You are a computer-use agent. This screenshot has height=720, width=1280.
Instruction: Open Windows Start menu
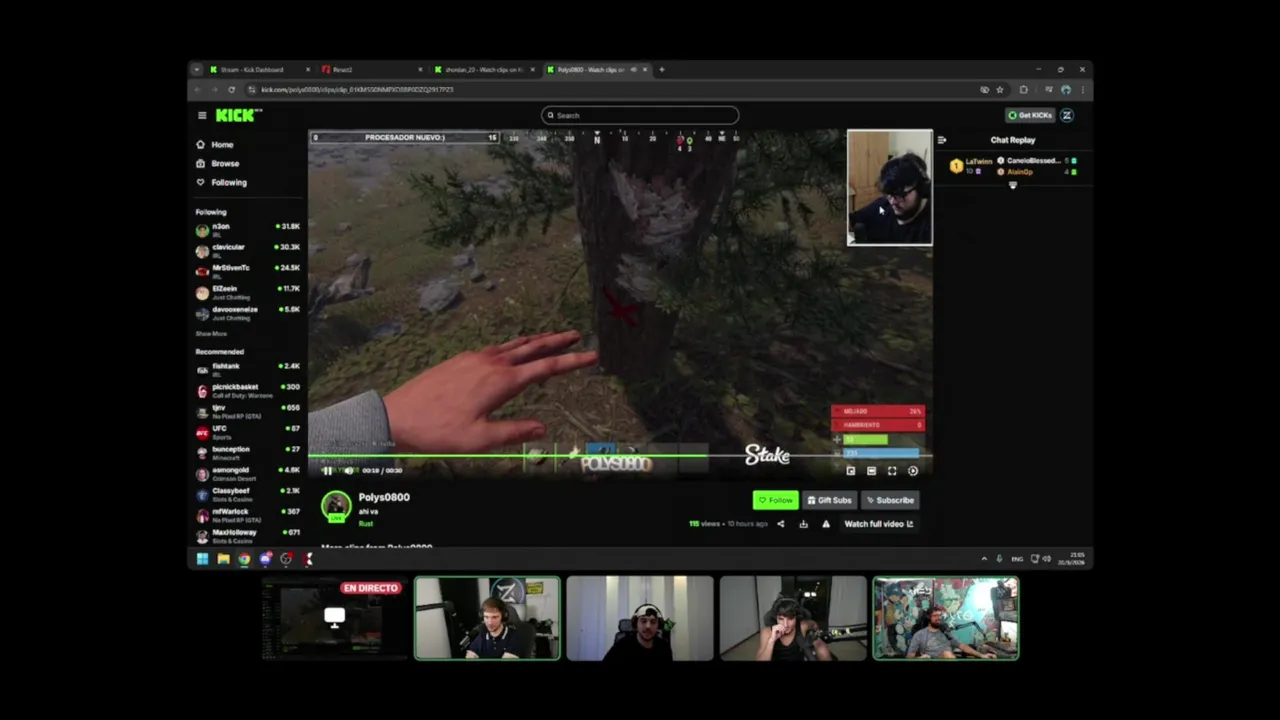point(202,559)
